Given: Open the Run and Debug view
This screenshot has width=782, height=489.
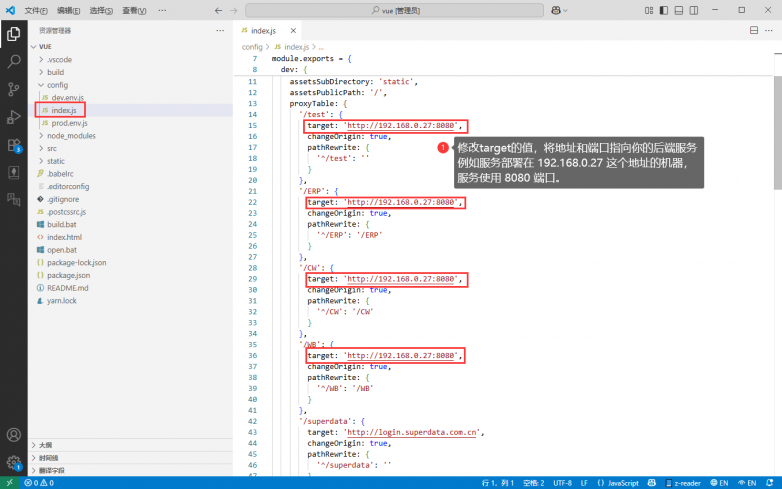Looking at the screenshot, I should (x=14, y=118).
